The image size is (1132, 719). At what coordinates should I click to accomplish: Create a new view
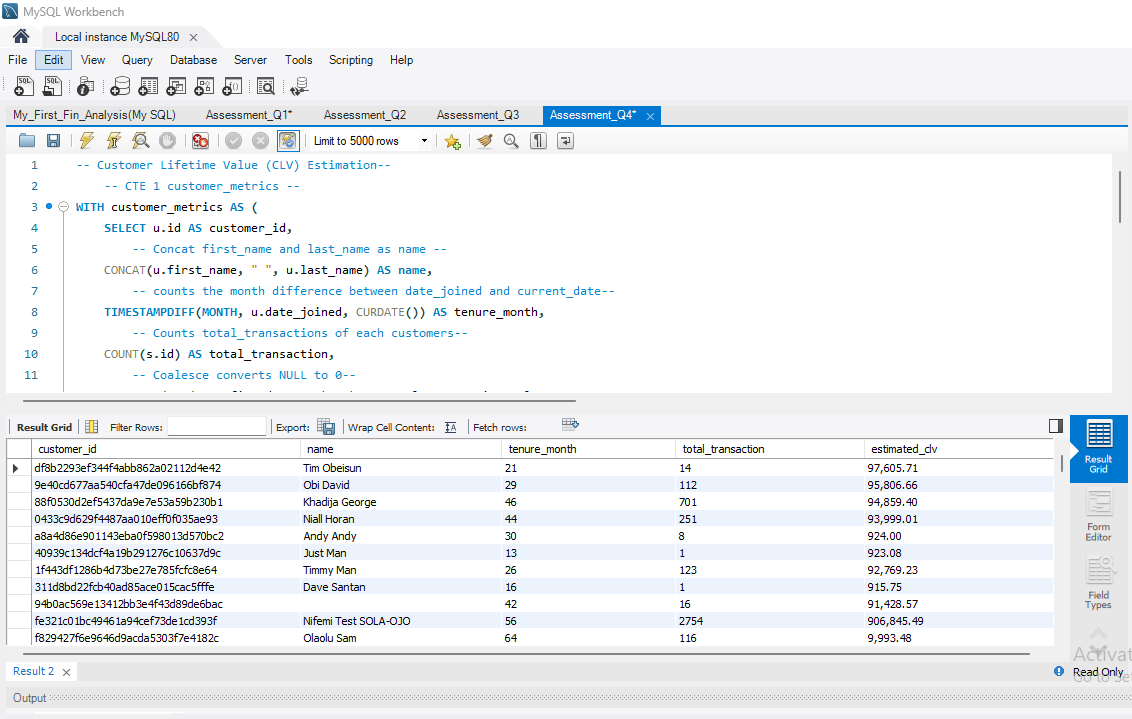coord(176,87)
